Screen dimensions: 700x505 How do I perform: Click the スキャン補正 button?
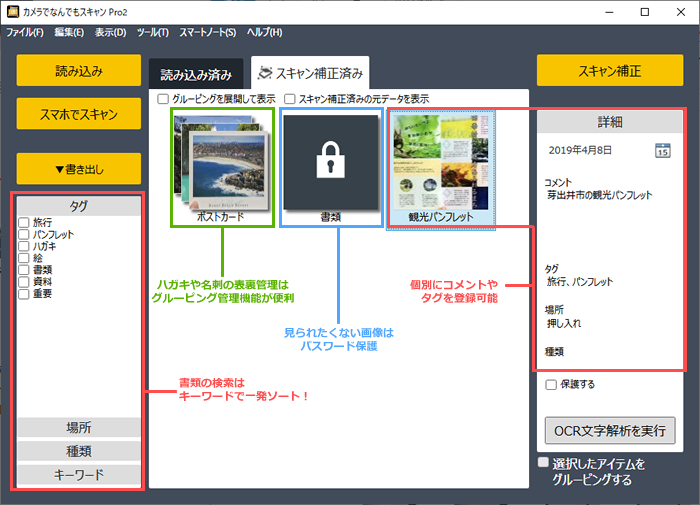click(609, 71)
